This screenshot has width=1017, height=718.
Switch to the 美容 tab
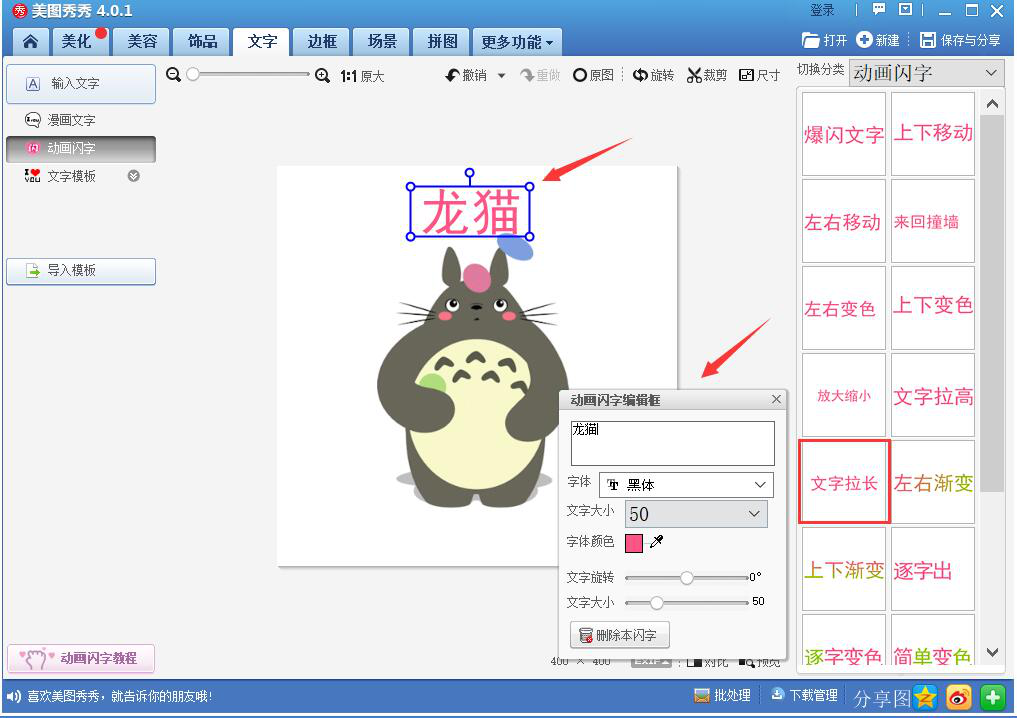(x=142, y=42)
